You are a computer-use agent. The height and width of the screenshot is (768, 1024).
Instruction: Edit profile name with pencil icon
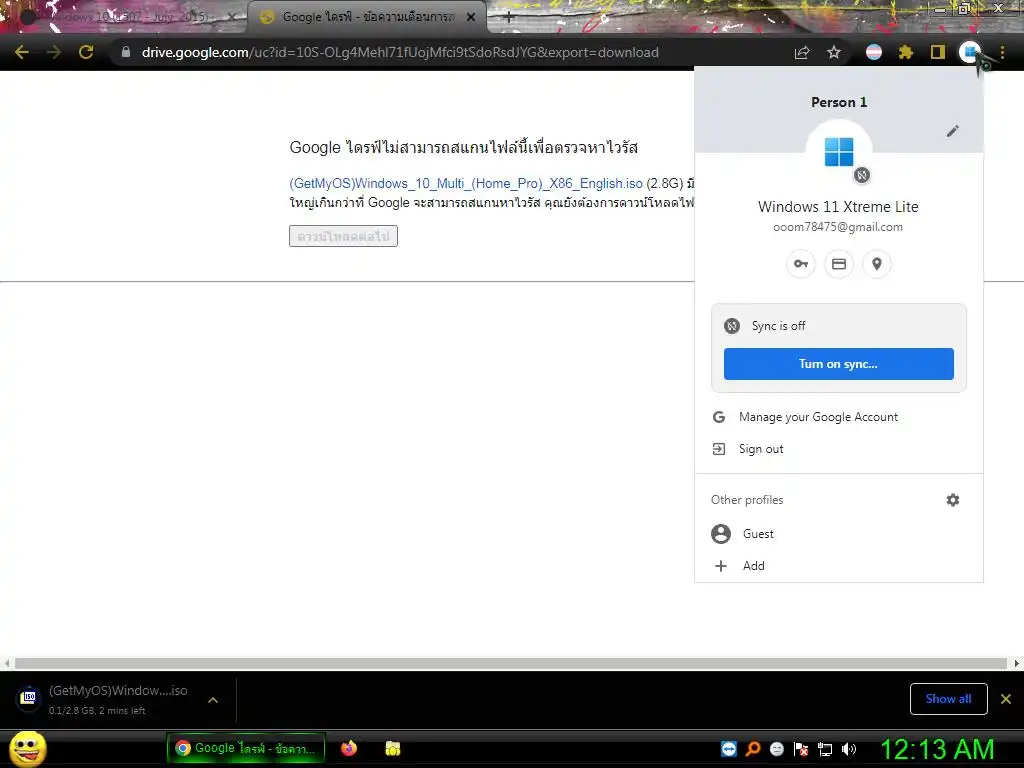tap(953, 131)
